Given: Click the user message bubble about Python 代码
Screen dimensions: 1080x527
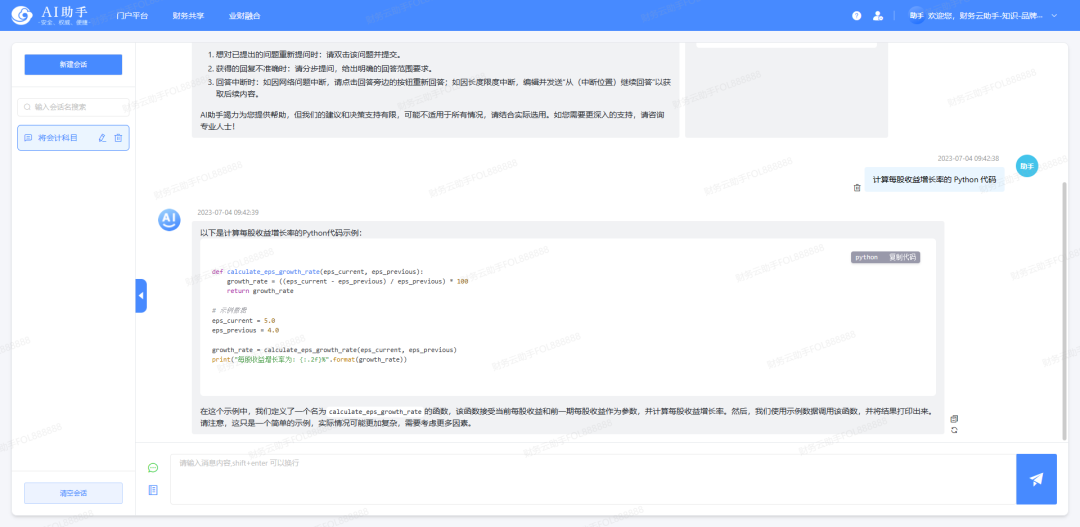Looking at the screenshot, I should [x=934, y=179].
